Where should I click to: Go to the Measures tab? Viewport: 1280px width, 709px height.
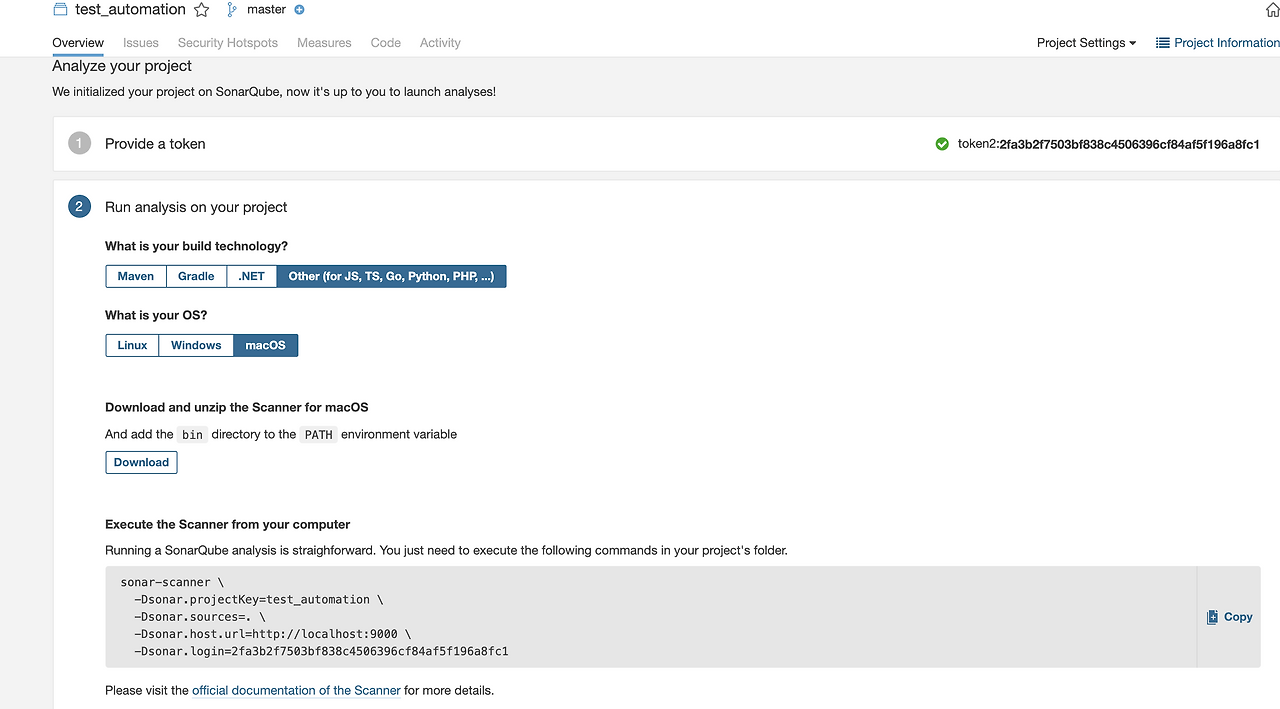[x=324, y=43]
